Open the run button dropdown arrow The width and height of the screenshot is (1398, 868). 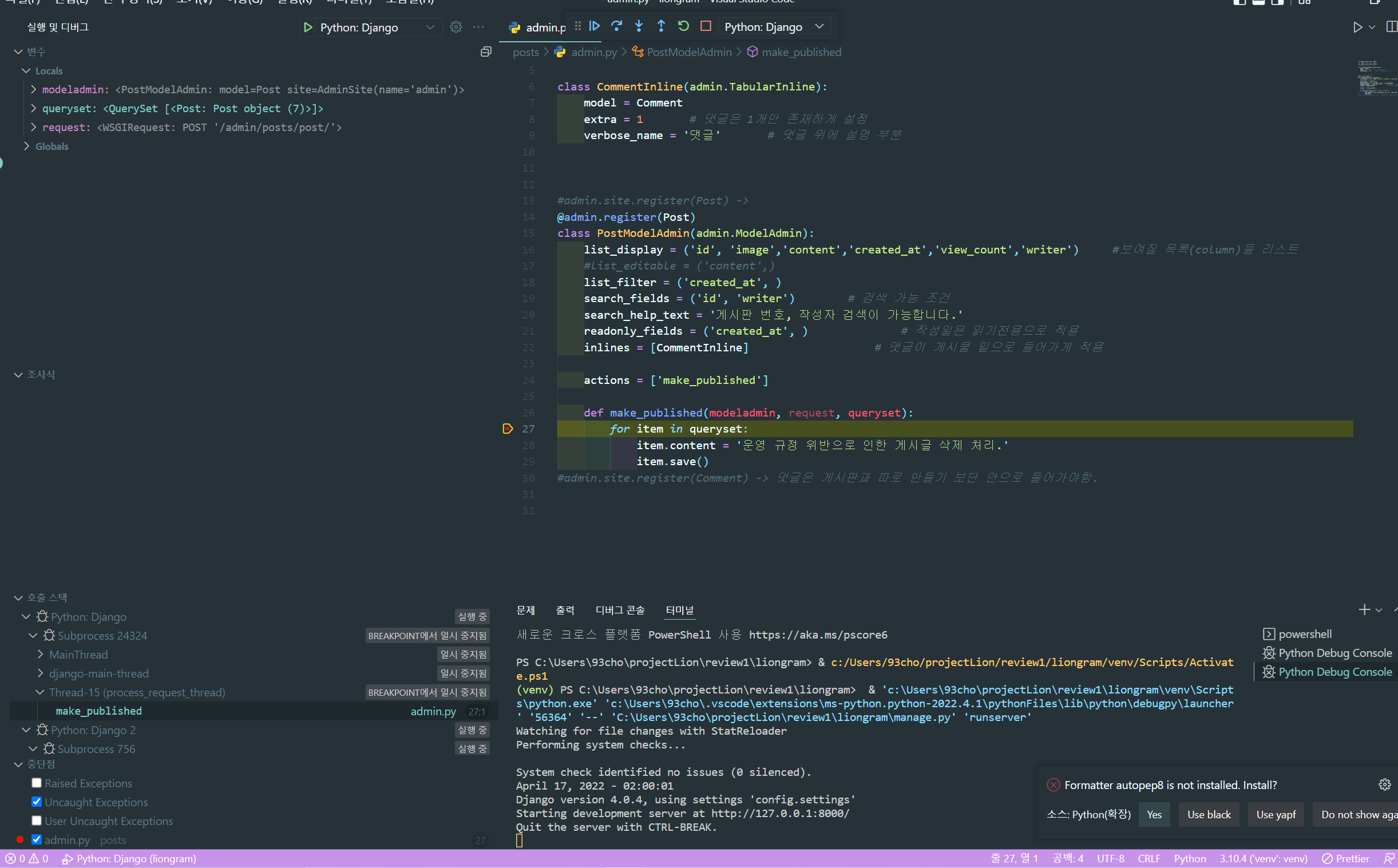coord(1372,27)
